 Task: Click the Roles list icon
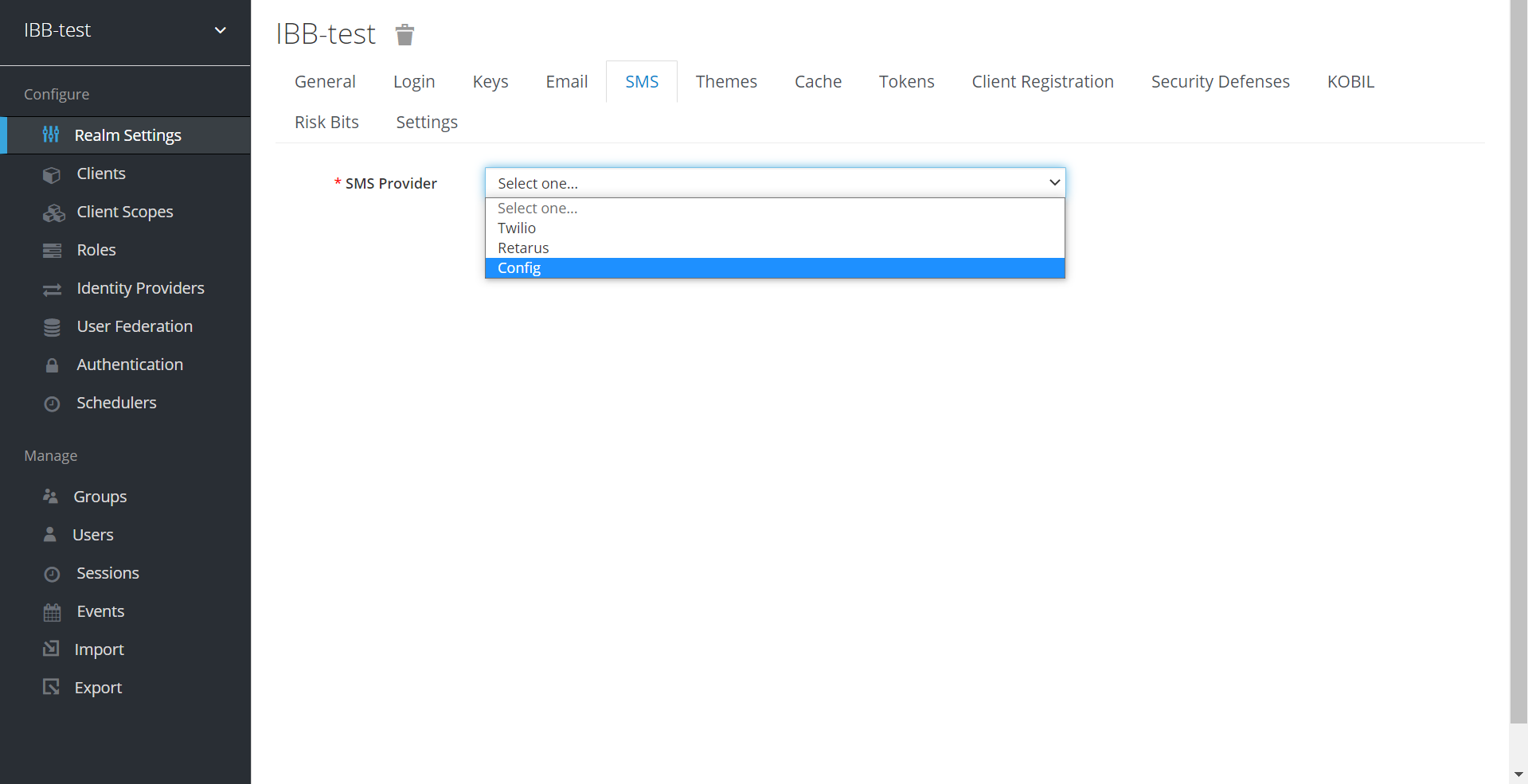[x=52, y=251]
